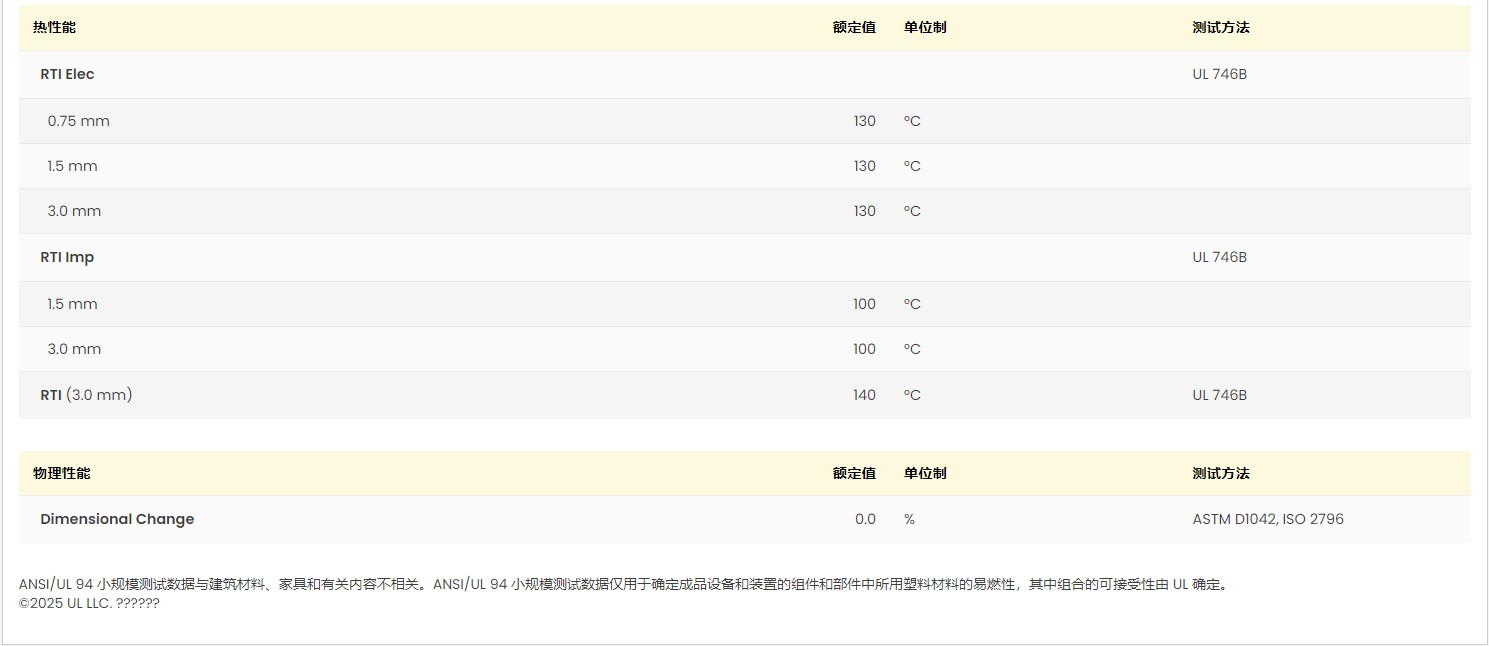The height and width of the screenshot is (646, 1489).
Task: Click the 130 value in the 0.75 mm row
Action: [x=864, y=121]
